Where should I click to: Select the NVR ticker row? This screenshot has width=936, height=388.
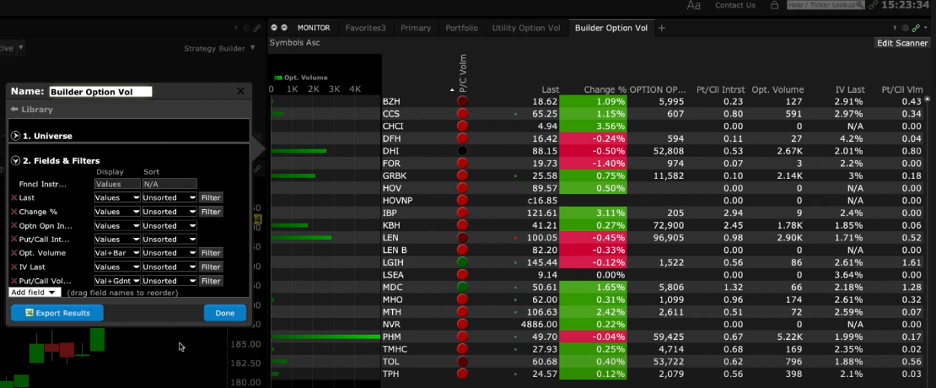coord(597,324)
